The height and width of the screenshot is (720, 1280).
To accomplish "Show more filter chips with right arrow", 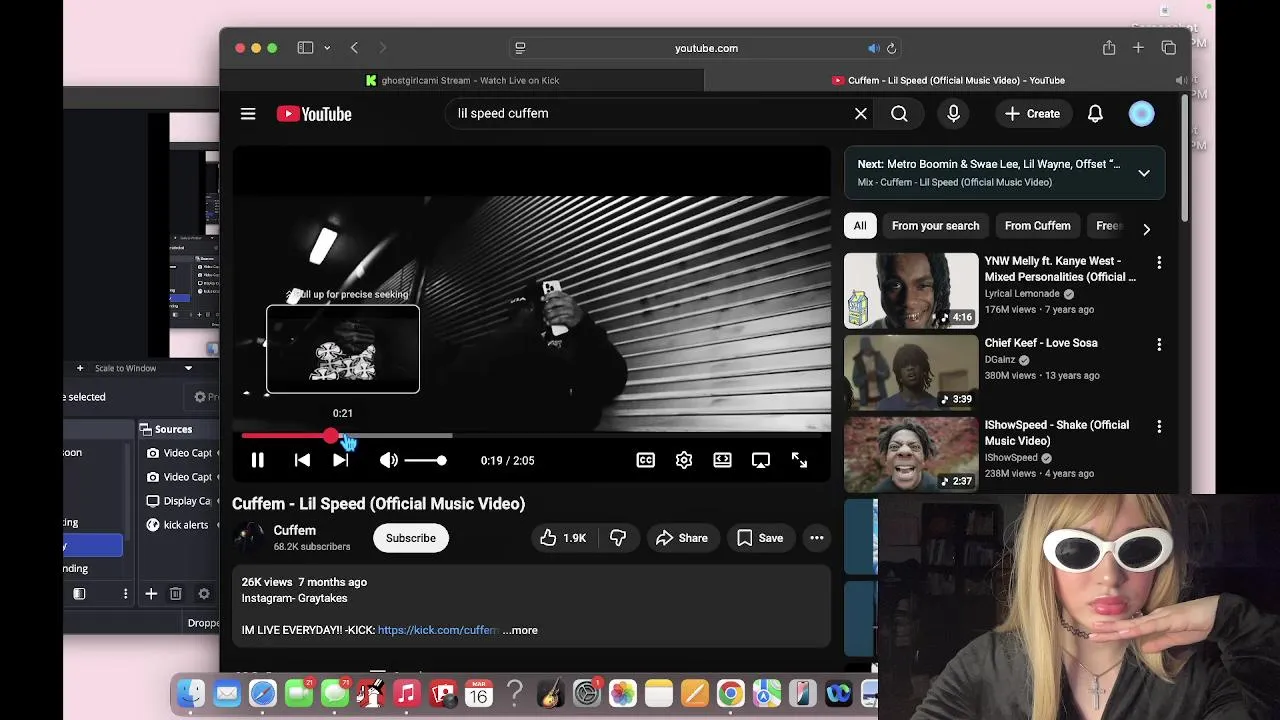I will coord(1146,229).
